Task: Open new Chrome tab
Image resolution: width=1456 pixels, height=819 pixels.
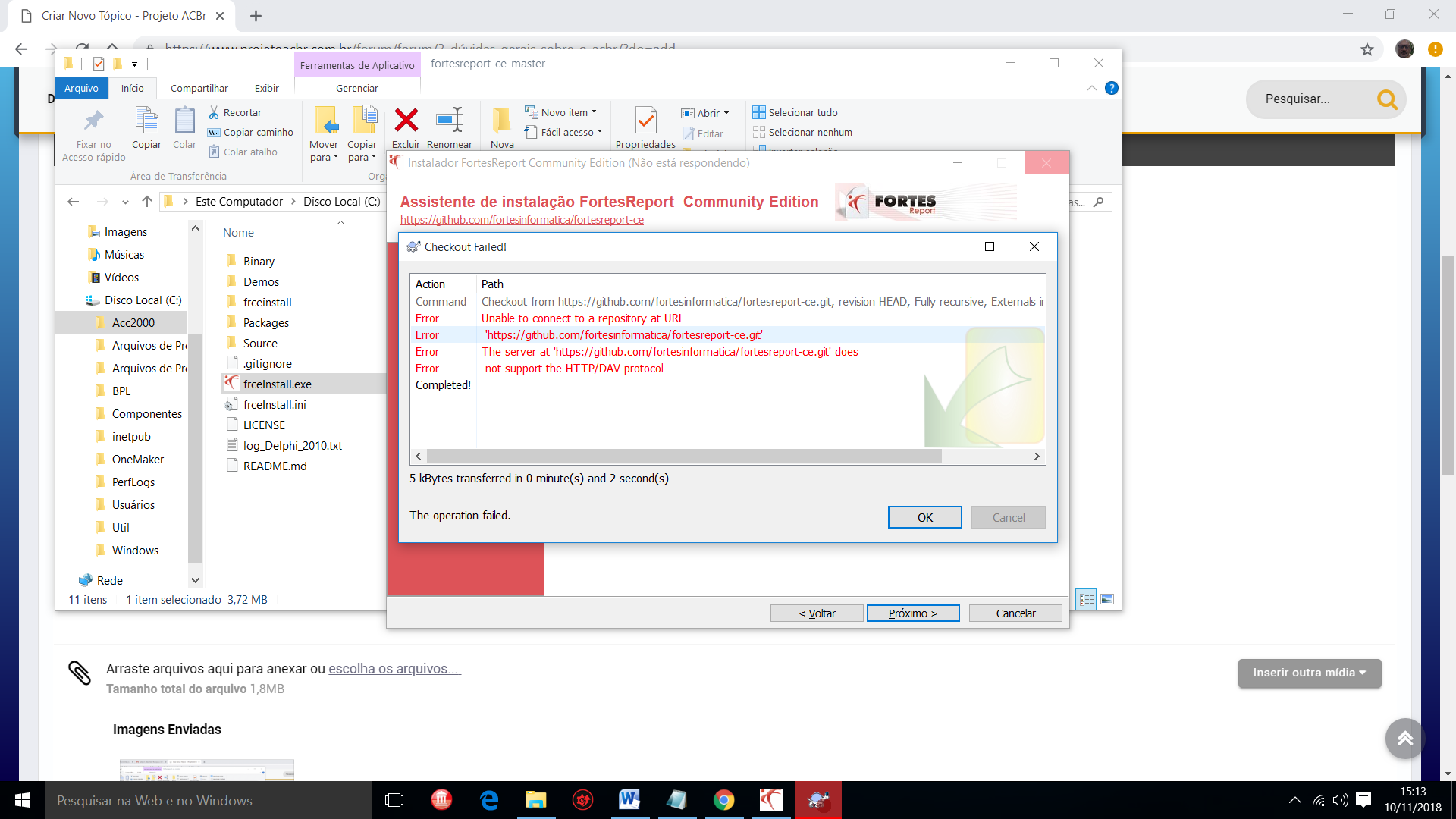Action: [256, 16]
